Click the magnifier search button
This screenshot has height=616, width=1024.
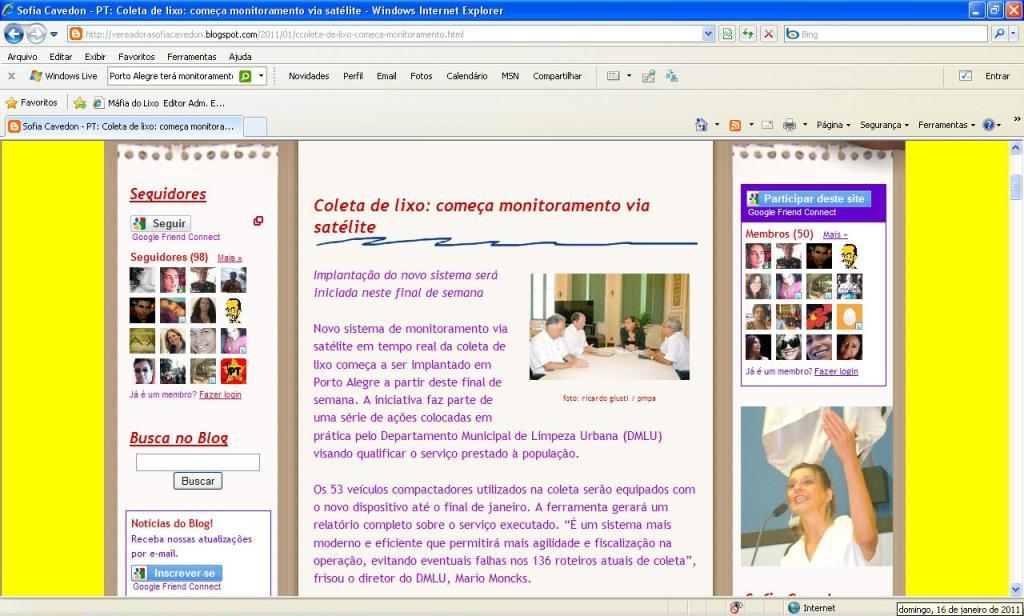(999, 34)
